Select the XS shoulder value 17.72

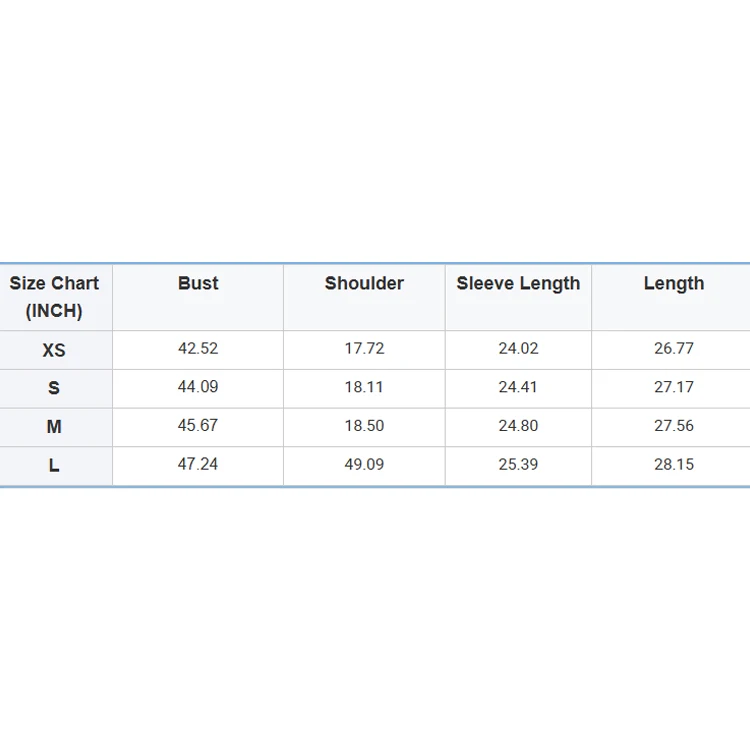364,349
